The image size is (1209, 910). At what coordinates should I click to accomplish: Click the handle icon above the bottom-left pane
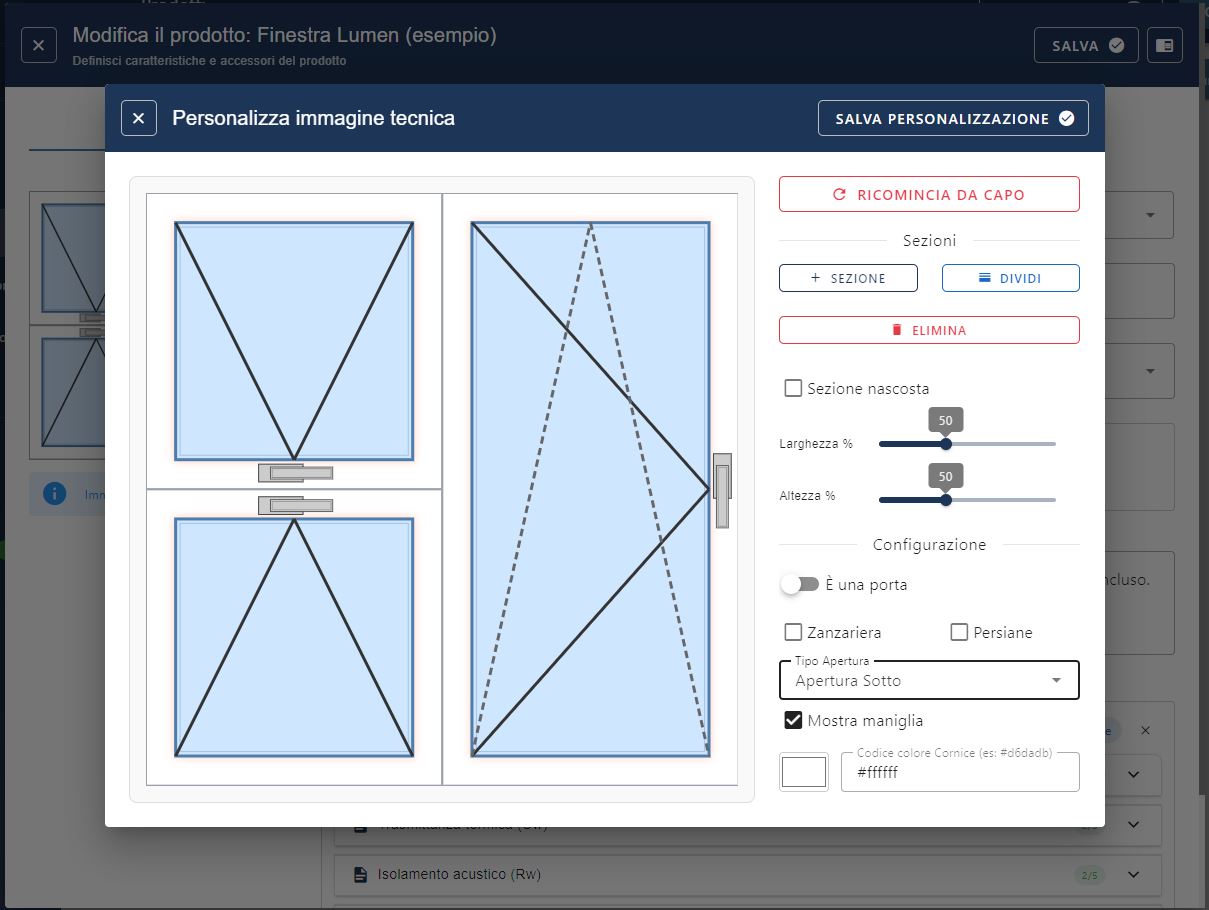coord(295,506)
